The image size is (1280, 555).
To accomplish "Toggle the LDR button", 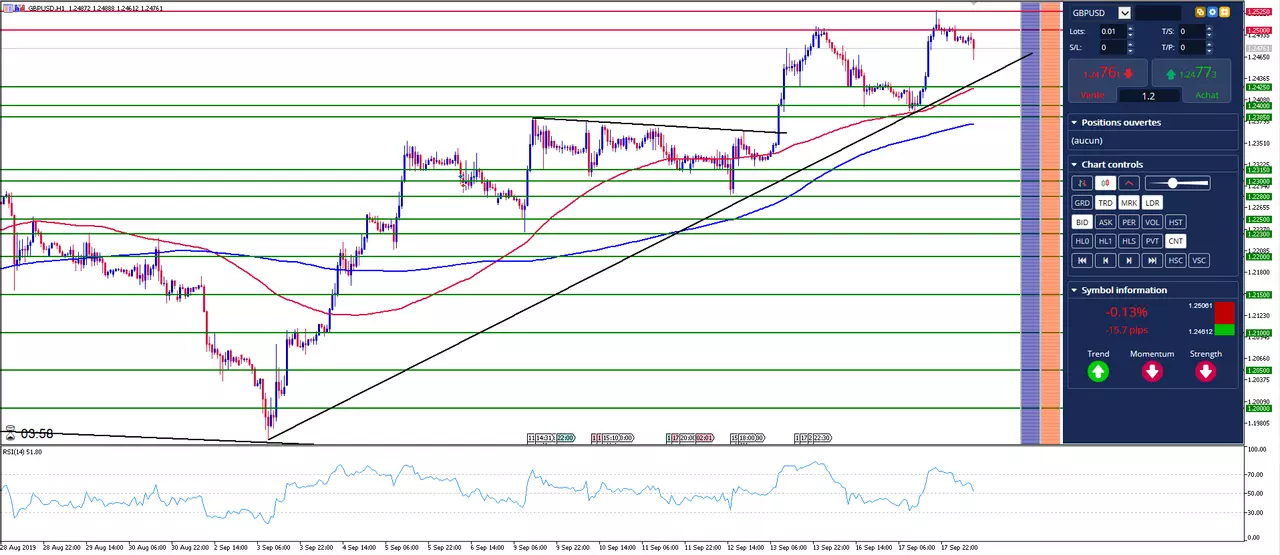I will pos(1152,203).
